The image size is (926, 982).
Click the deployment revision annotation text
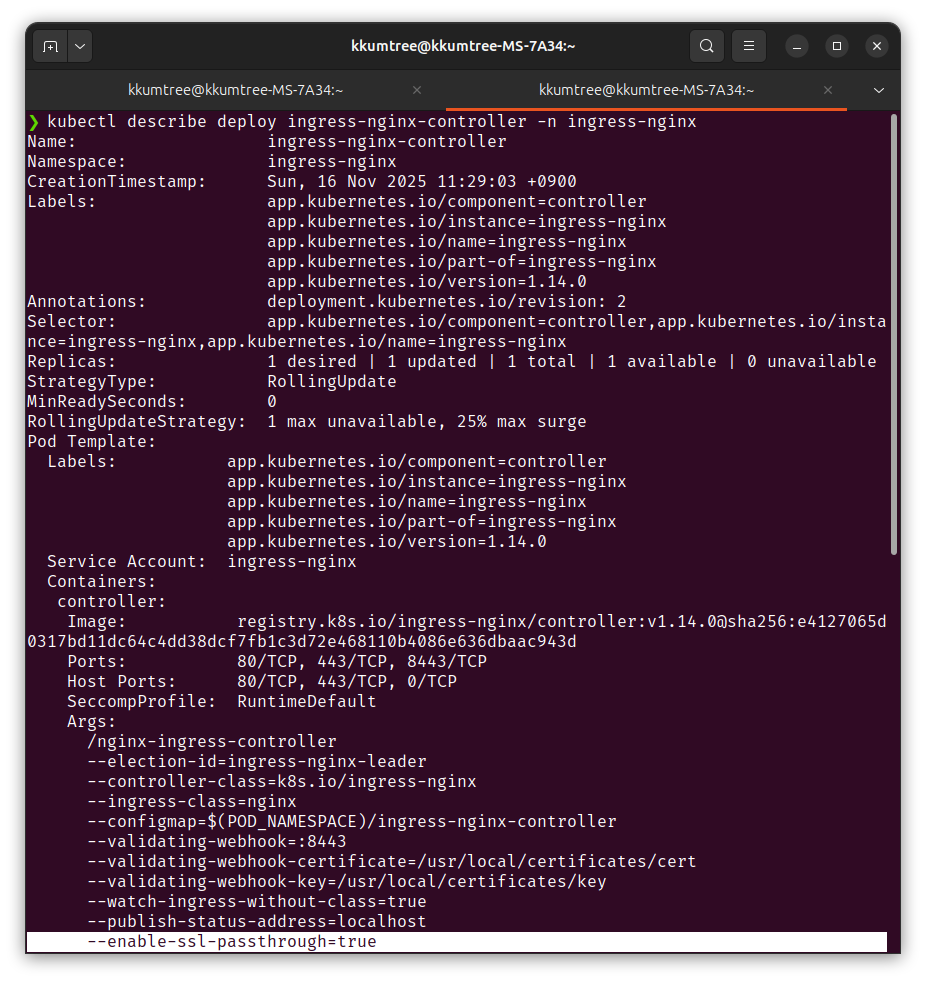tap(446, 301)
